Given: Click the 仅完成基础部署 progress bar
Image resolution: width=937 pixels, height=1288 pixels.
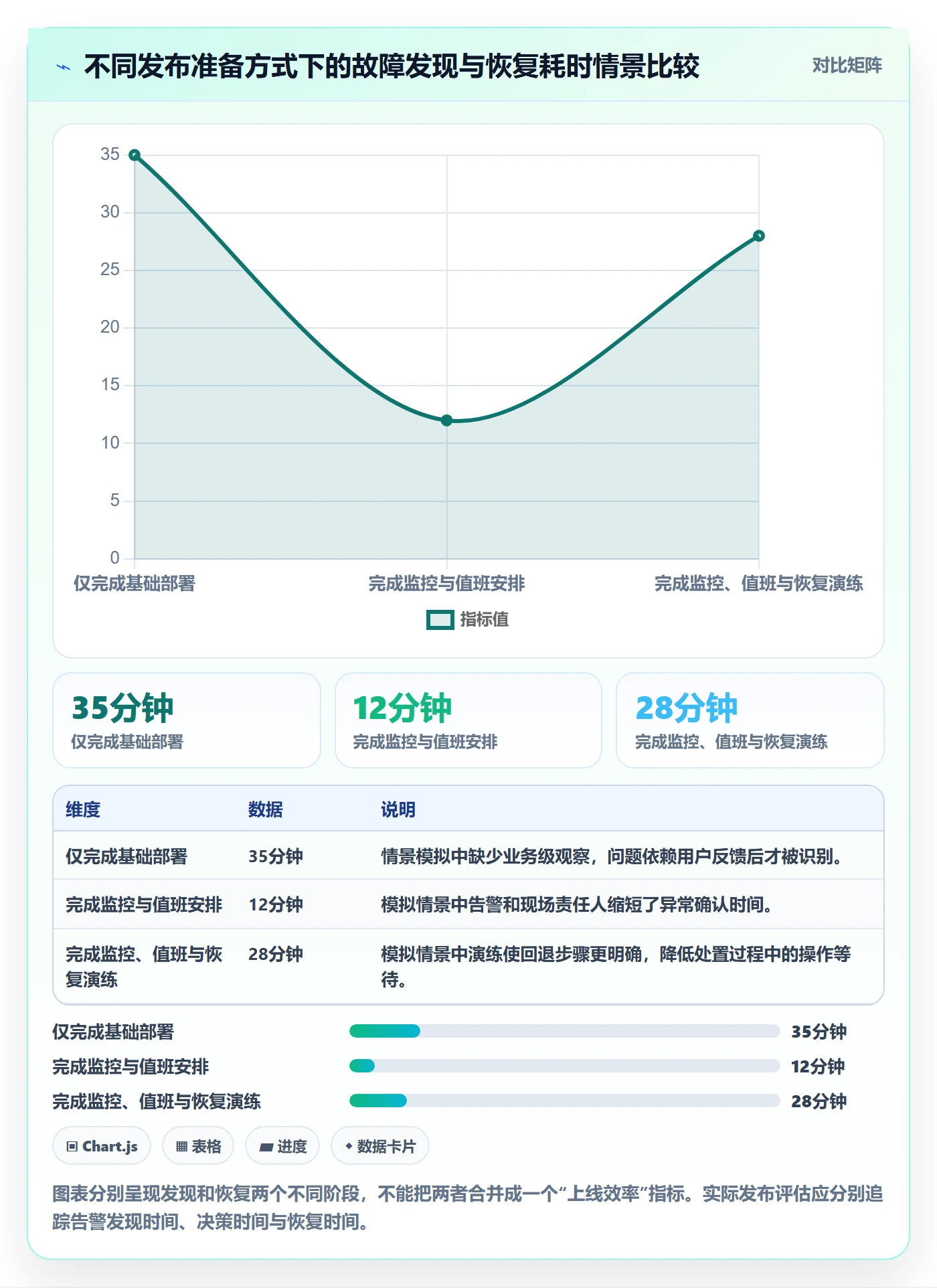Looking at the screenshot, I should click(x=565, y=1031).
